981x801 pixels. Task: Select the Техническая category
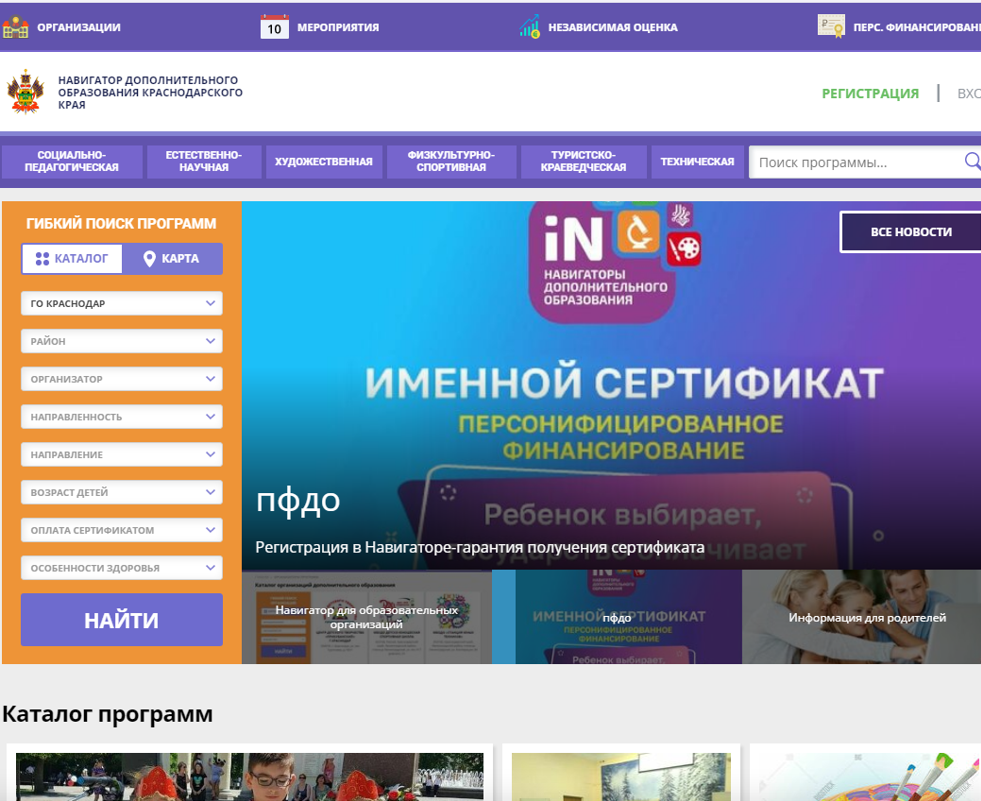[x=697, y=161]
